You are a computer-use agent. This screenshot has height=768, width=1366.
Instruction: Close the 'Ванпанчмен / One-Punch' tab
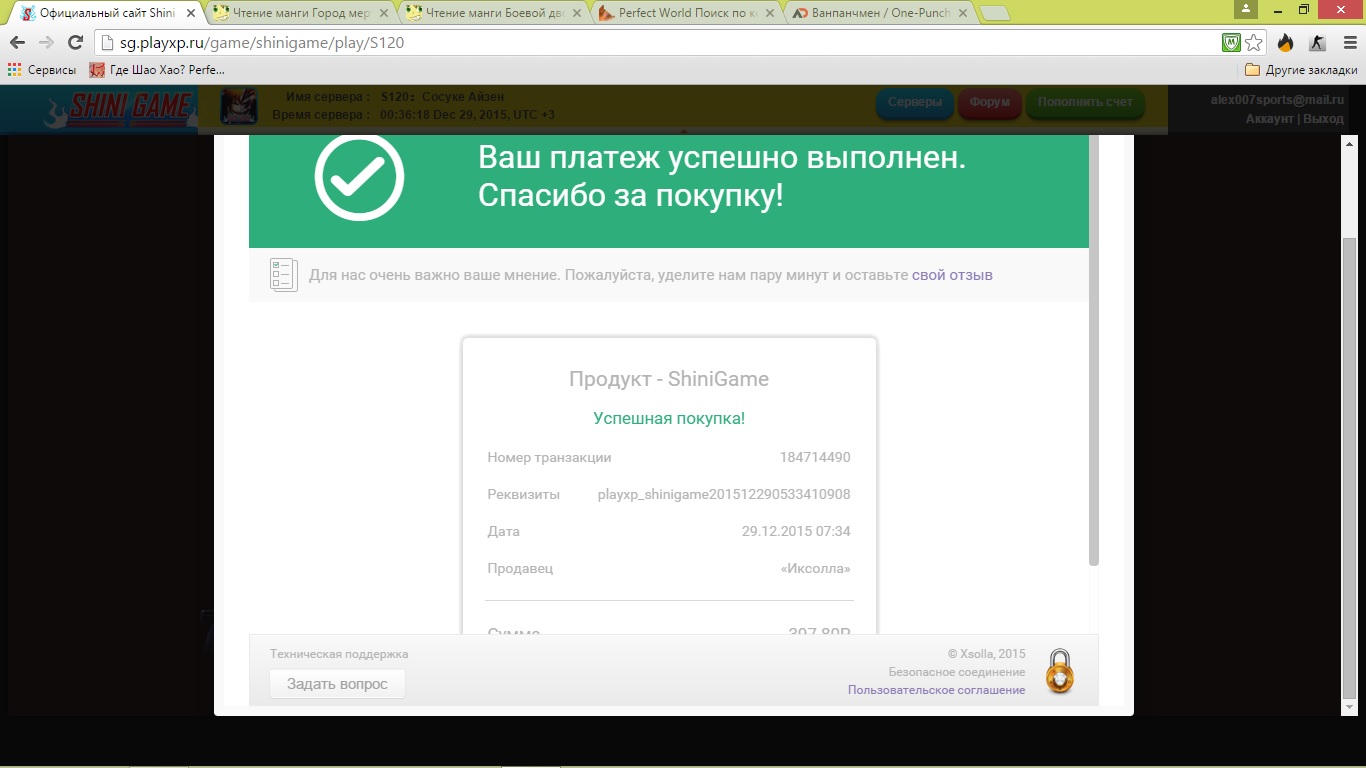point(962,14)
